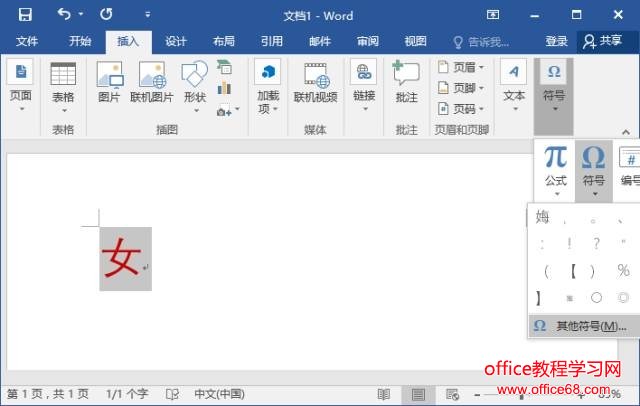The width and height of the screenshot is (640, 406).
Task: Insert the left parenthesis symbol
Action: point(546,271)
